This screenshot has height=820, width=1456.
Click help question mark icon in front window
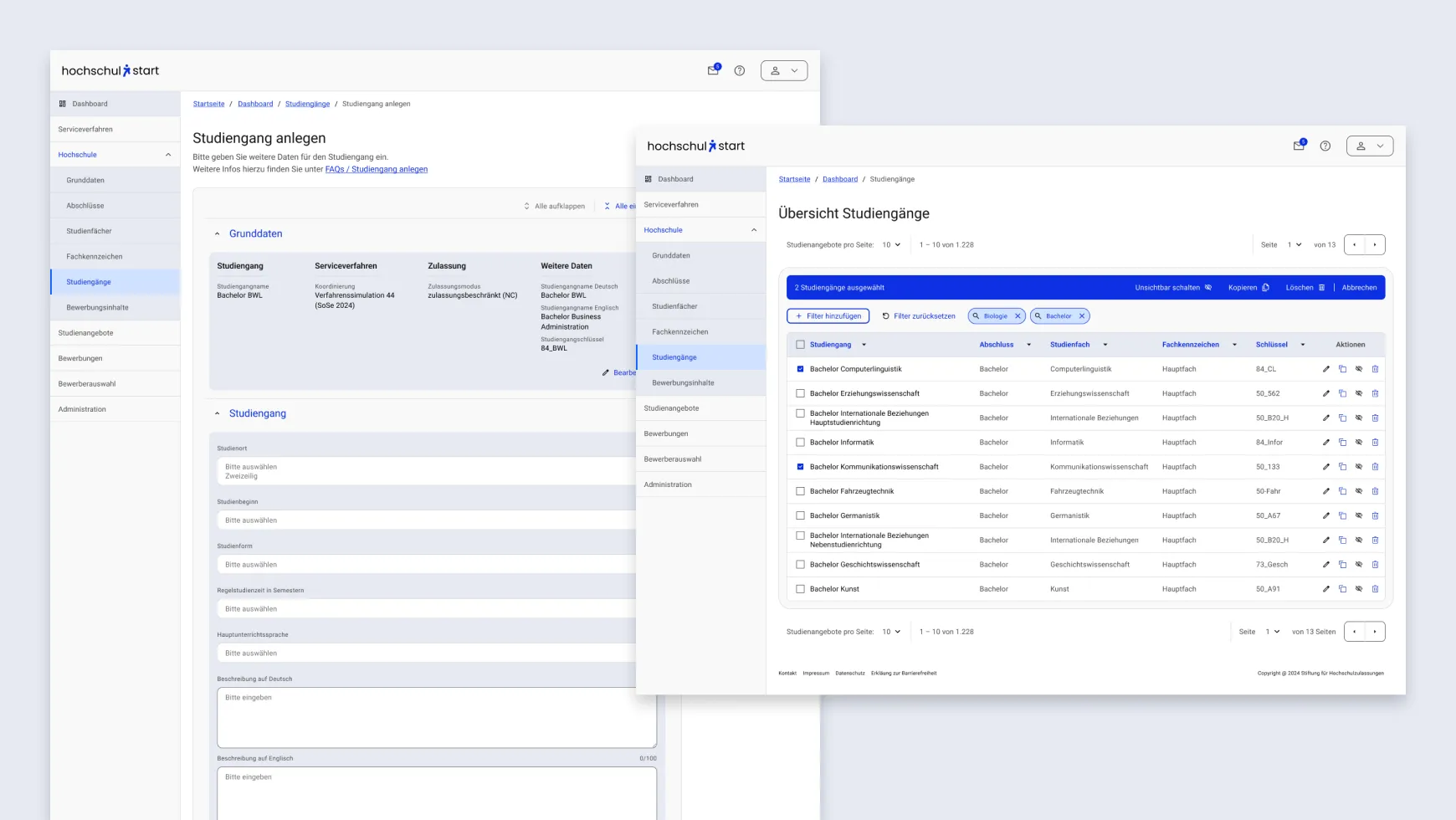point(1325,146)
